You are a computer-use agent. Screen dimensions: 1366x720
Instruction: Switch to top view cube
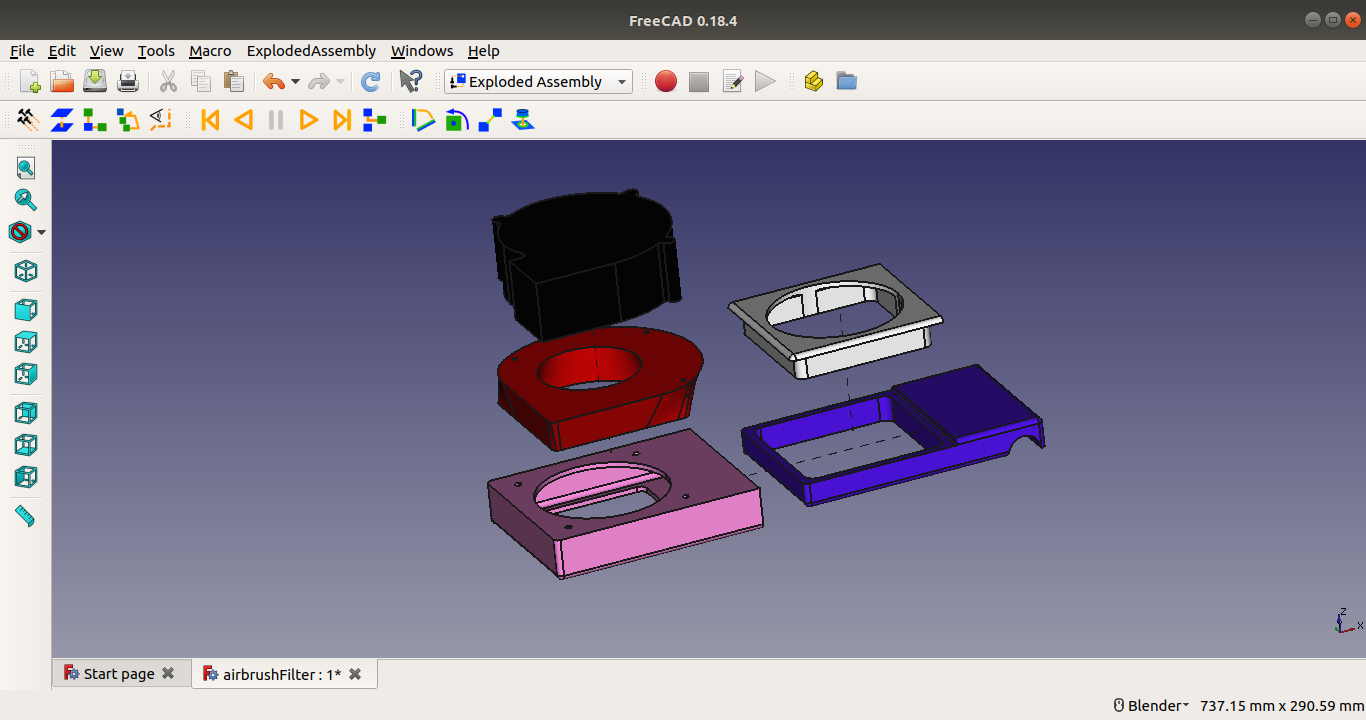pyautogui.click(x=26, y=342)
